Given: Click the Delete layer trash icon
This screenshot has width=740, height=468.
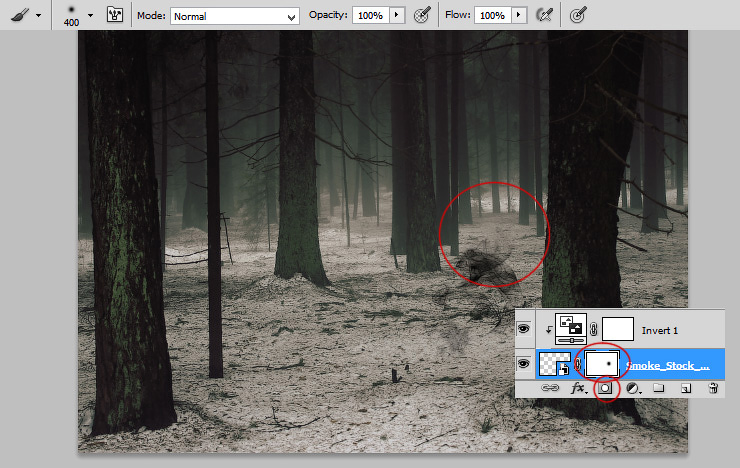Looking at the screenshot, I should (713, 388).
